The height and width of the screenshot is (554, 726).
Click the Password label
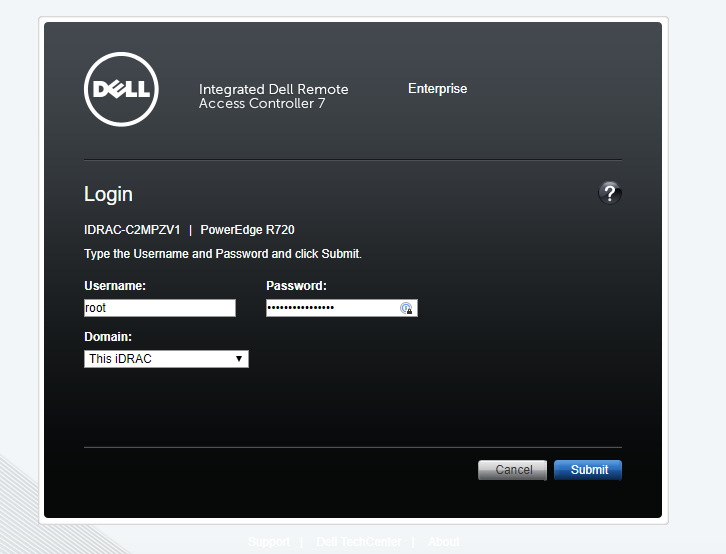coord(296,286)
